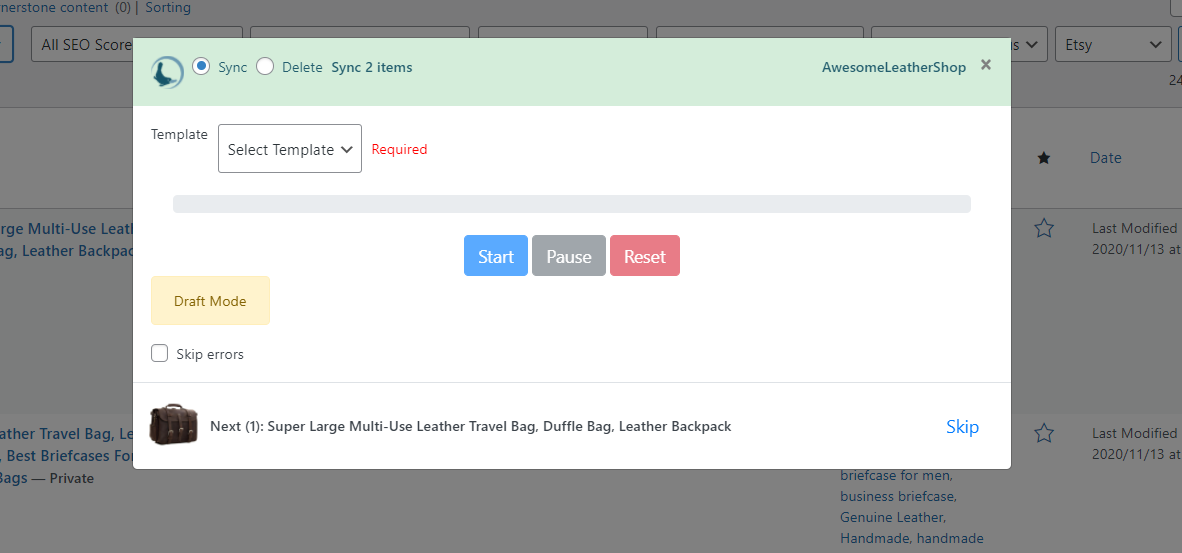Click the red Reset button

(645, 255)
